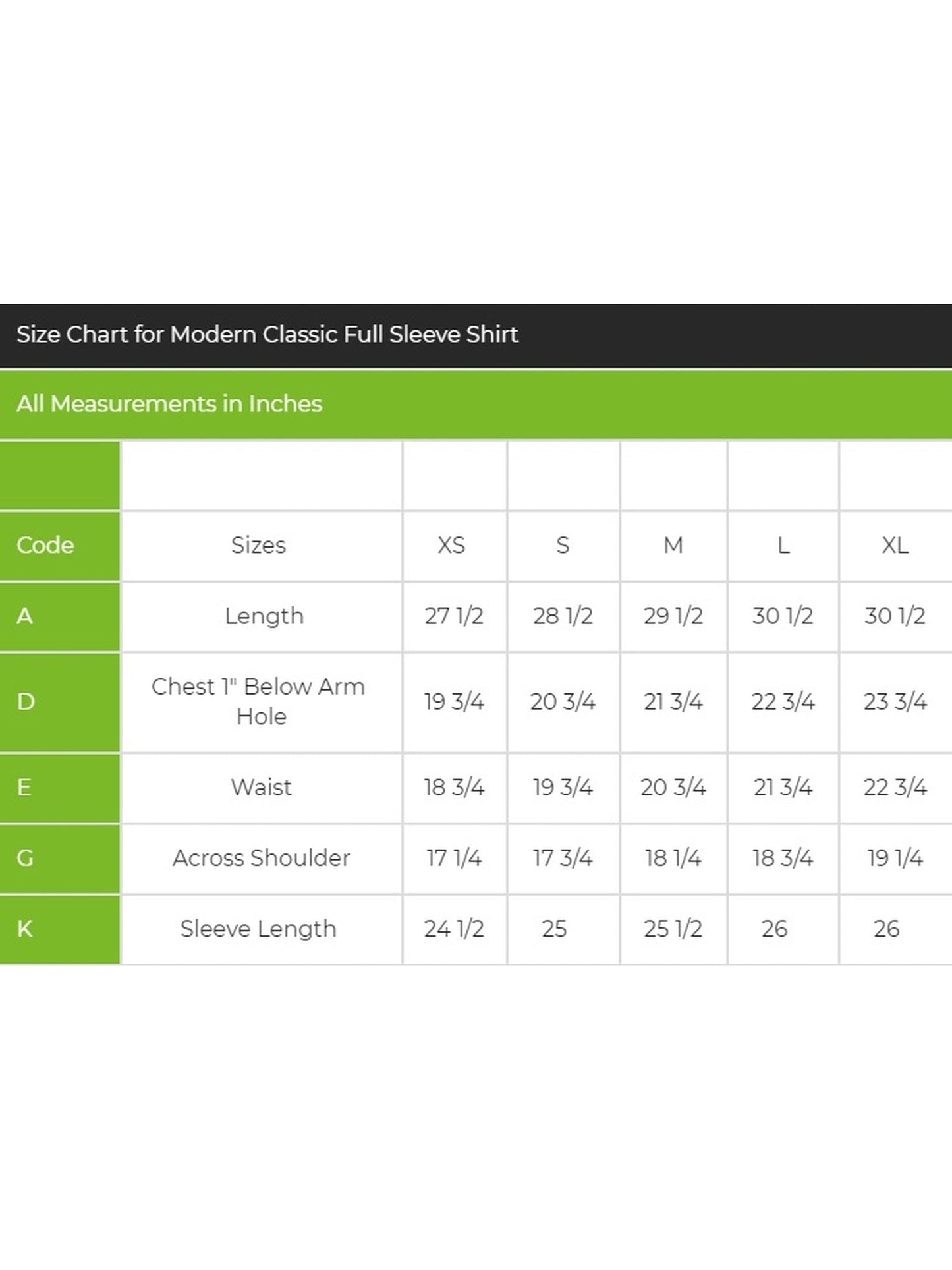Screen dimensions: 952x1270
Task: Select the 24 1/2 XS sleeve value
Action: (x=455, y=929)
